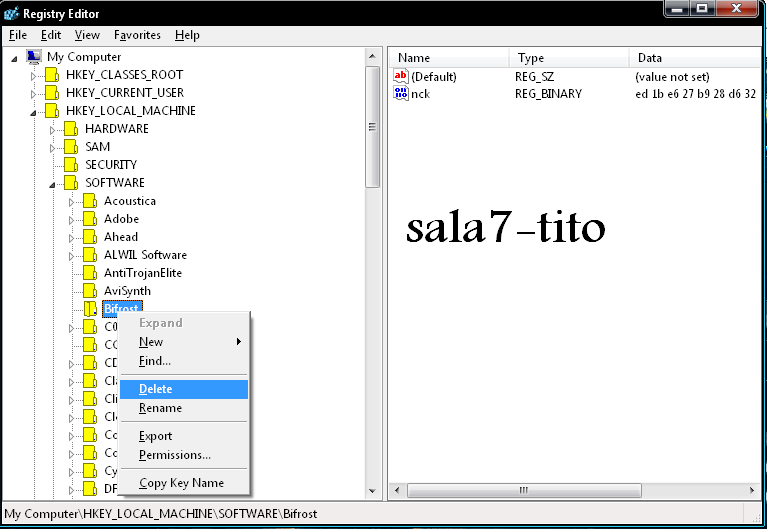This screenshot has height=529, width=767.
Task: Click values pane scroll right arrow
Action: coord(752,490)
